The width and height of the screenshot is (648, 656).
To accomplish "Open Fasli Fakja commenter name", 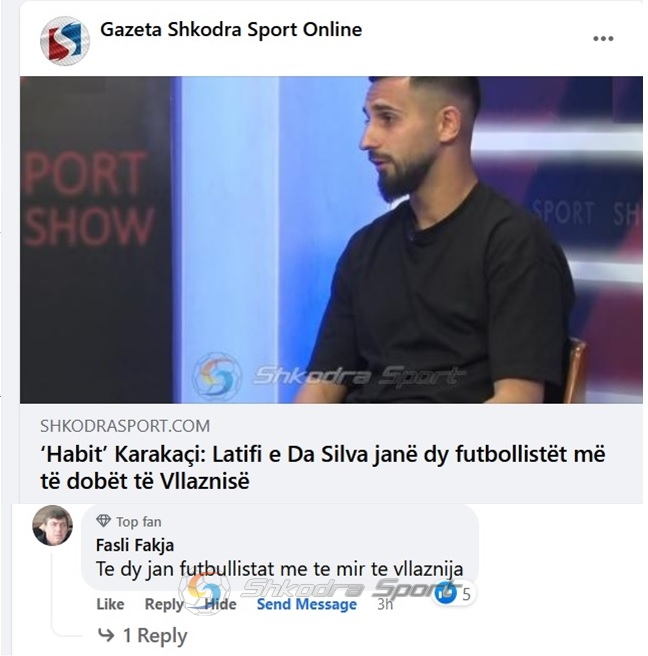I will (x=135, y=545).
